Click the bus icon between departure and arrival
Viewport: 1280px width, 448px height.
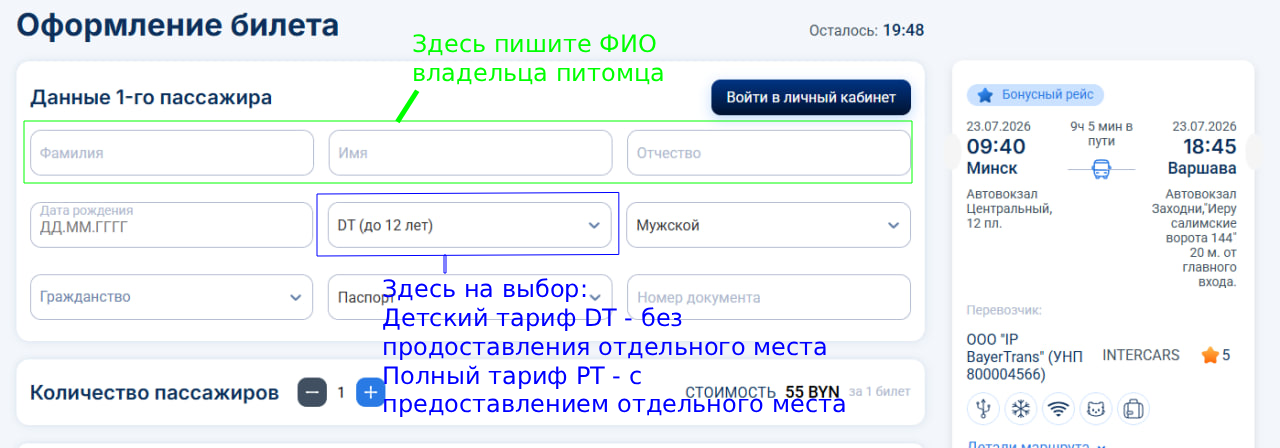pos(1101,169)
